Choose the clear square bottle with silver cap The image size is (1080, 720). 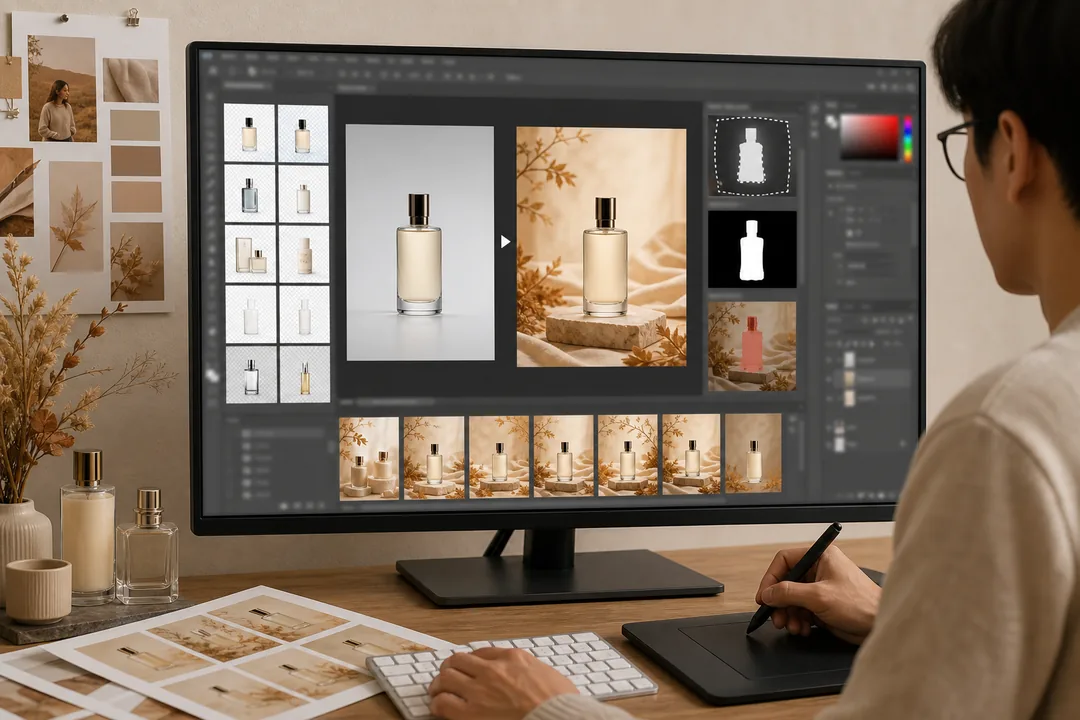(x=251, y=374)
